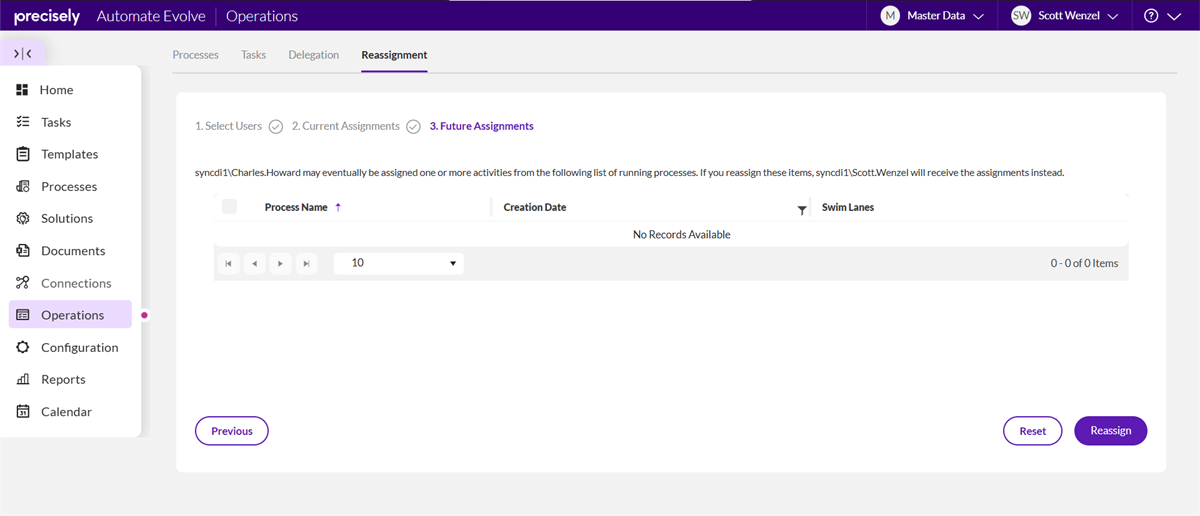Image resolution: width=1200 pixels, height=516 pixels.
Task: Open the help question mark icon
Action: coord(1151,16)
